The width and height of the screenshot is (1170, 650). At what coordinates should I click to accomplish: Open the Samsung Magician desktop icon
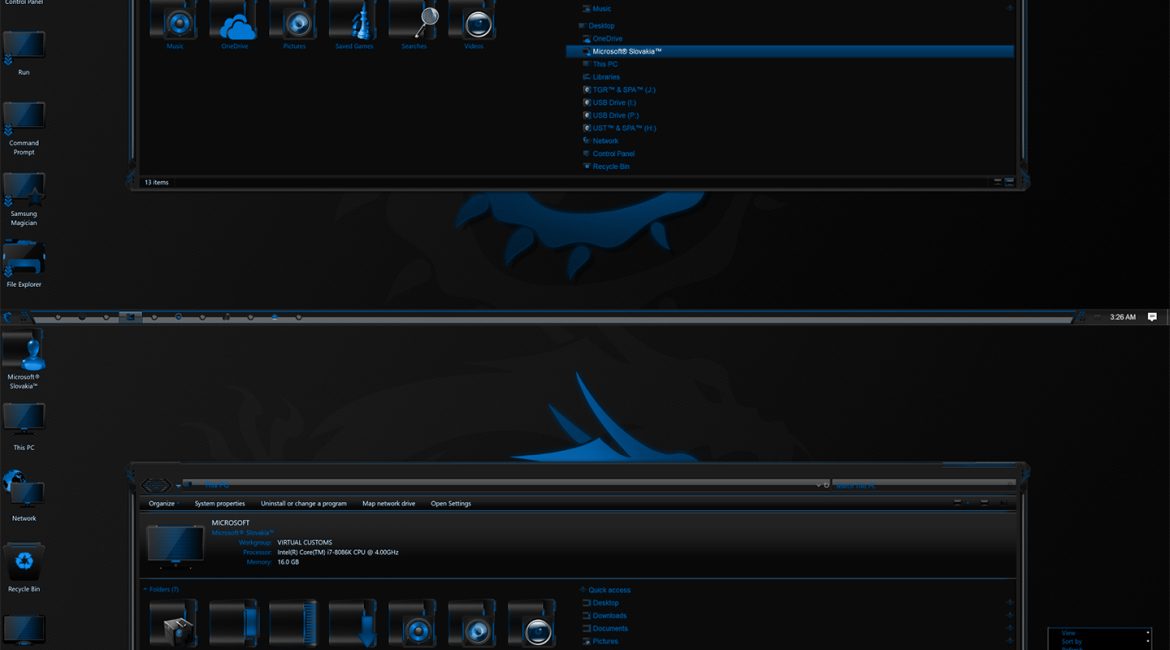(24, 198)
